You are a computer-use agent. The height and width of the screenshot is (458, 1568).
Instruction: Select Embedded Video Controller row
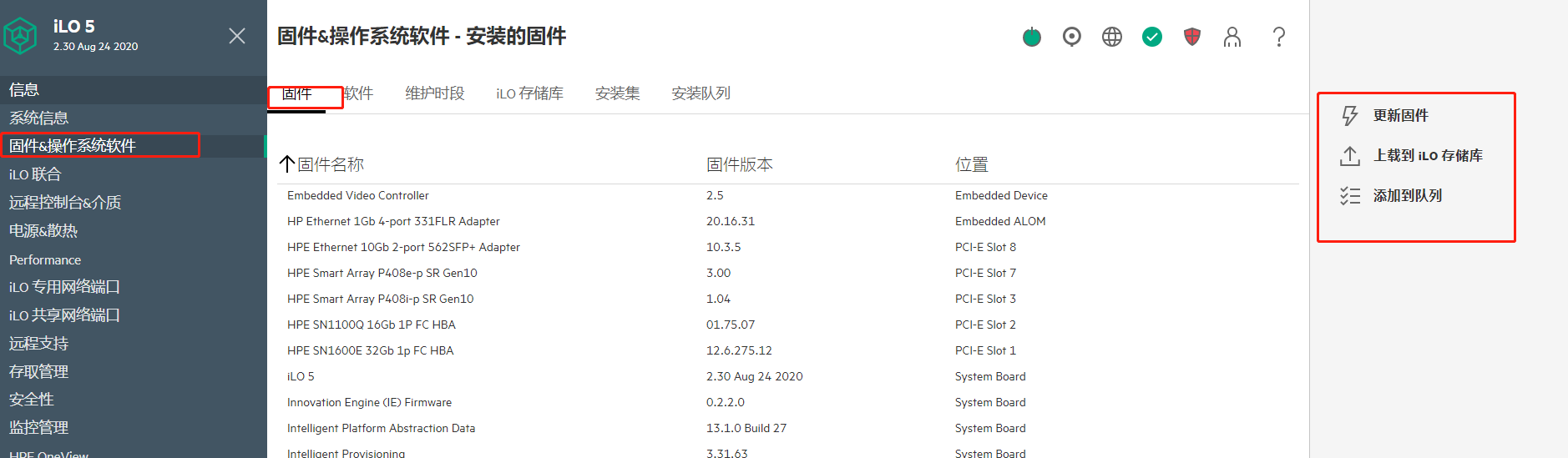point(788,195)
